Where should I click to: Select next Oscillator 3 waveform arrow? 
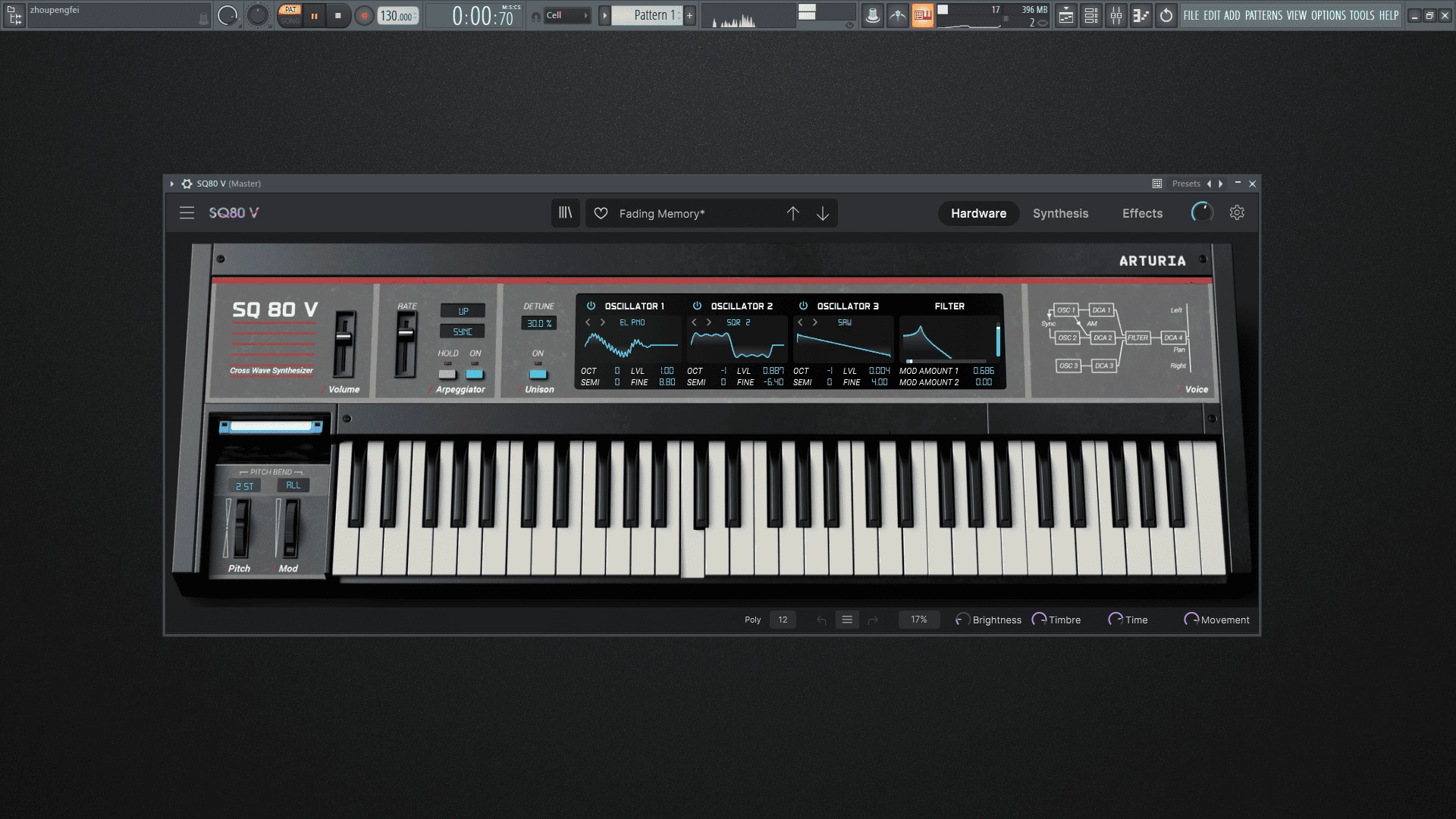(815, 322)
